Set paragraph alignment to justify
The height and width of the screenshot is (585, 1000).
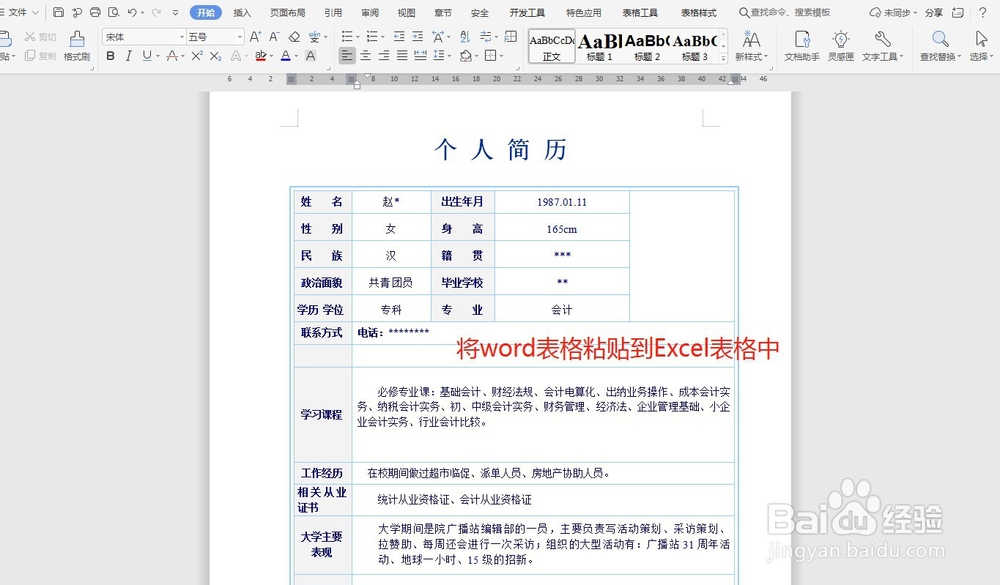[x=402, y=56]
